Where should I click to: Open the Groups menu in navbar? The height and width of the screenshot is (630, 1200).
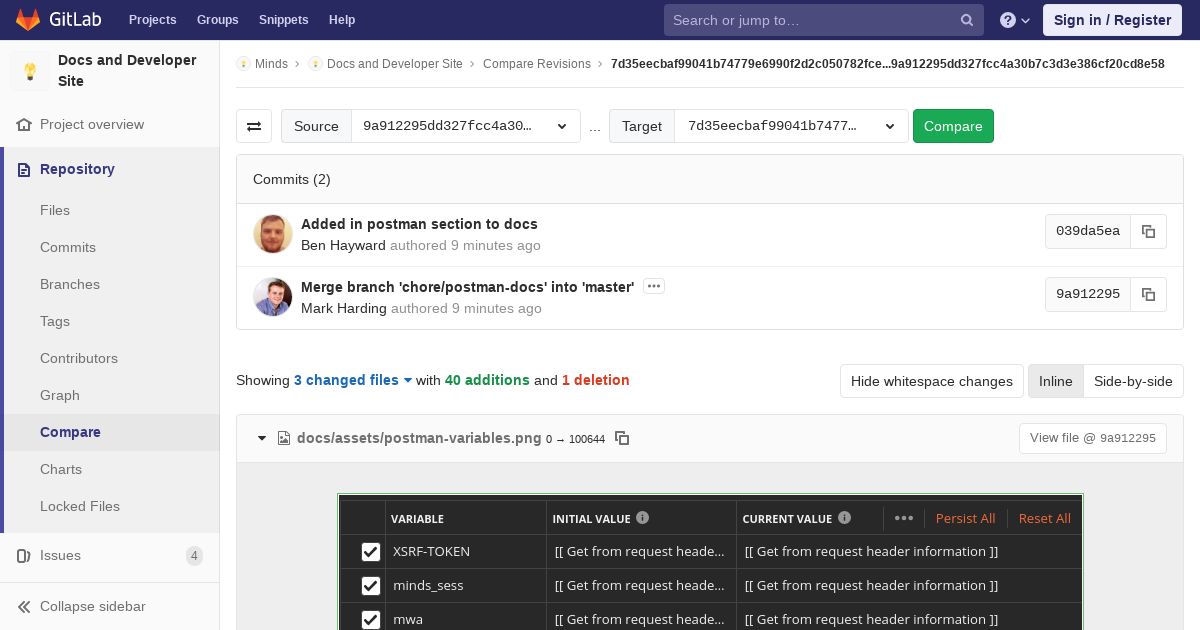217,19
